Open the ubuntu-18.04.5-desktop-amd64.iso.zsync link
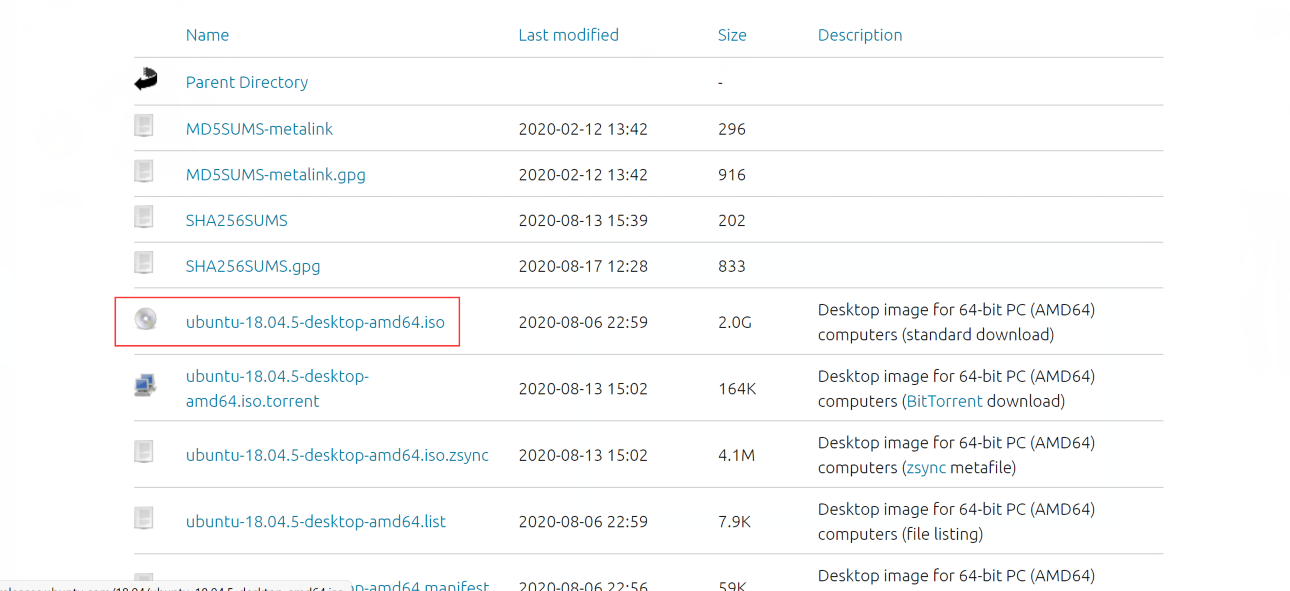Viewport: 1290px width, 591px height. 337,455
